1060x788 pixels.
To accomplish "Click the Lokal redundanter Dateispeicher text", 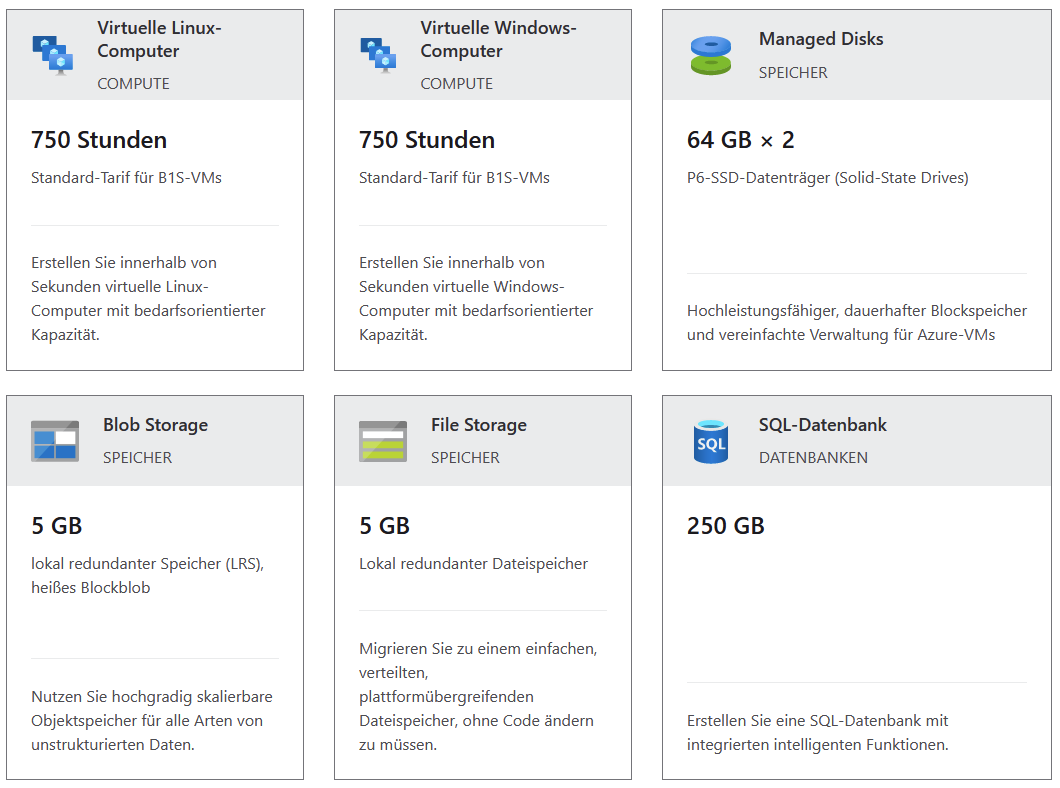I will click(473, 564).
